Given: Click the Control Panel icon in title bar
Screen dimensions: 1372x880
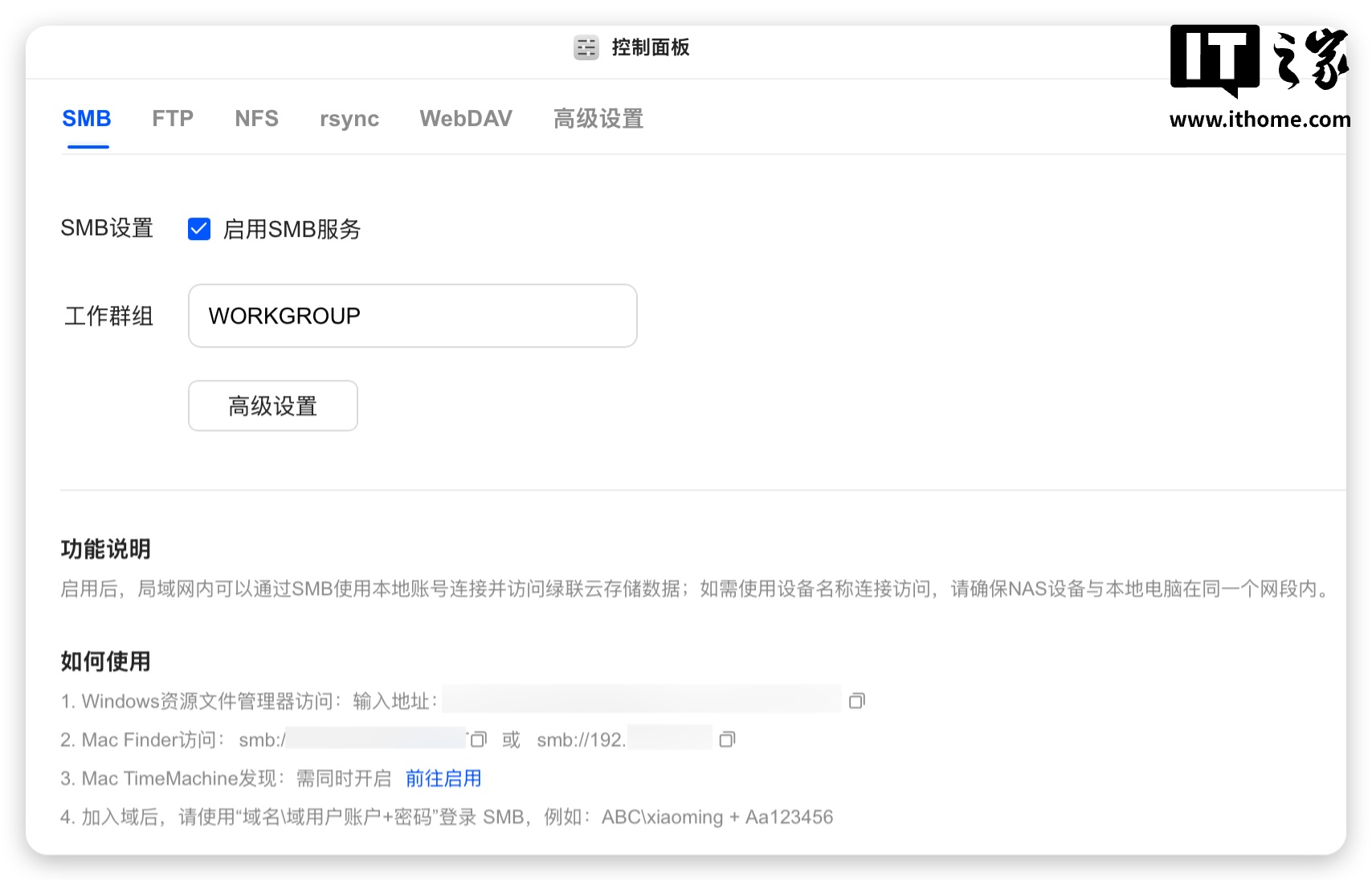Looking at the screenshot, I should pyautogui.click(x=586, y=47).
